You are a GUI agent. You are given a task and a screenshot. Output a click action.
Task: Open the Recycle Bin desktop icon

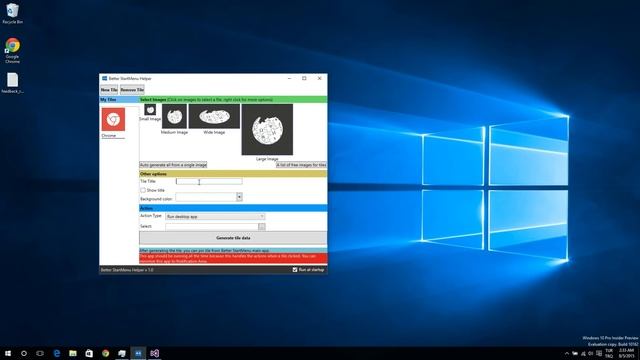tap(12, 13)
